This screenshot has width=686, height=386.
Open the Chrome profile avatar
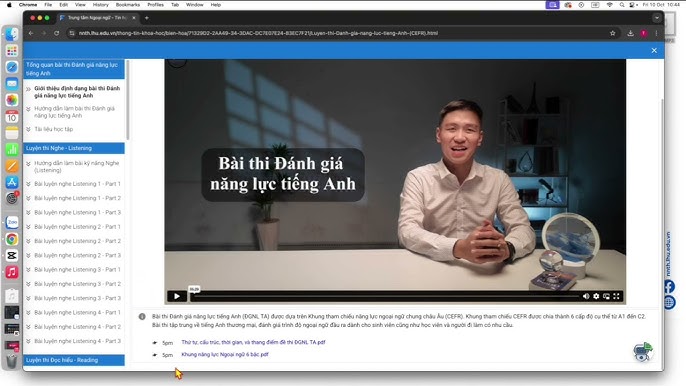[x=644, y=33]
